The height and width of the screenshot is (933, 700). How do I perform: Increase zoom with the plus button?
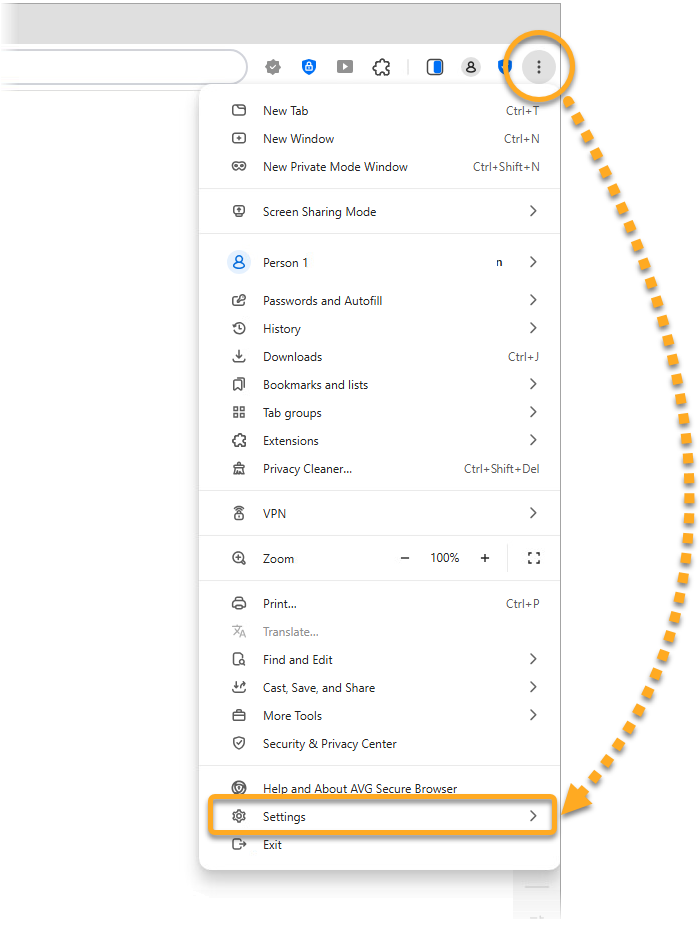[485, 558]
